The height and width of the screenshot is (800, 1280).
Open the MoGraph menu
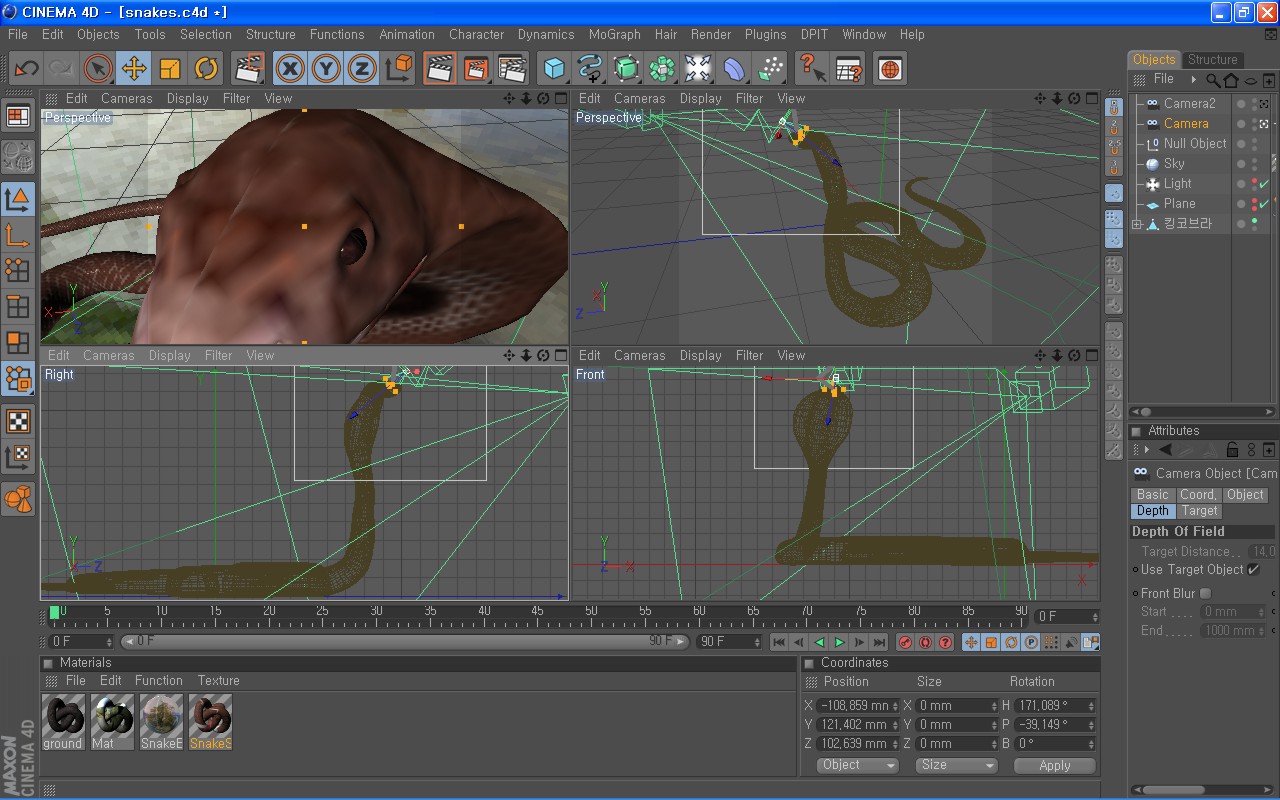pos(614,34)
